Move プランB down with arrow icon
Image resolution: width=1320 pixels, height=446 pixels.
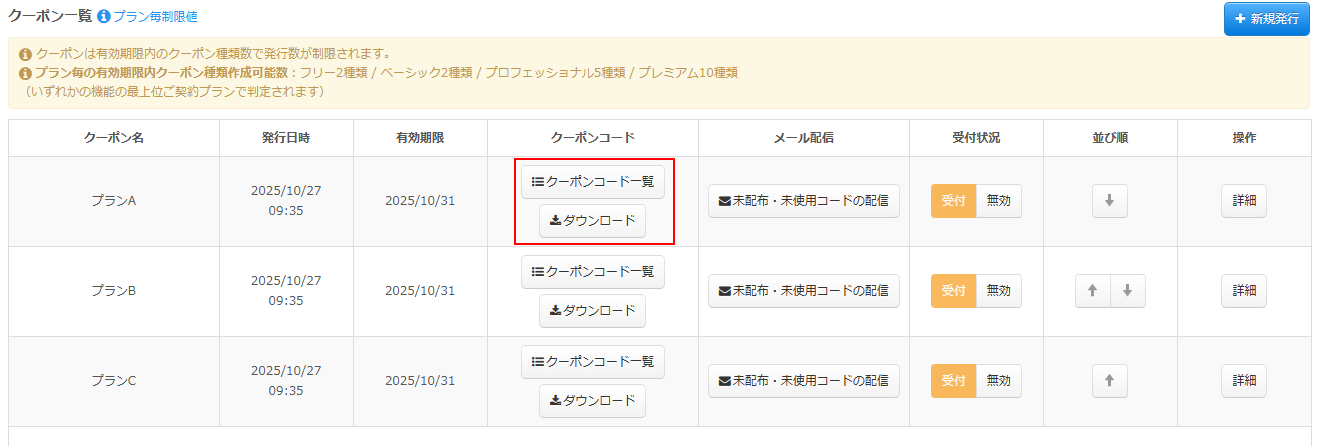pos(1127,291)
